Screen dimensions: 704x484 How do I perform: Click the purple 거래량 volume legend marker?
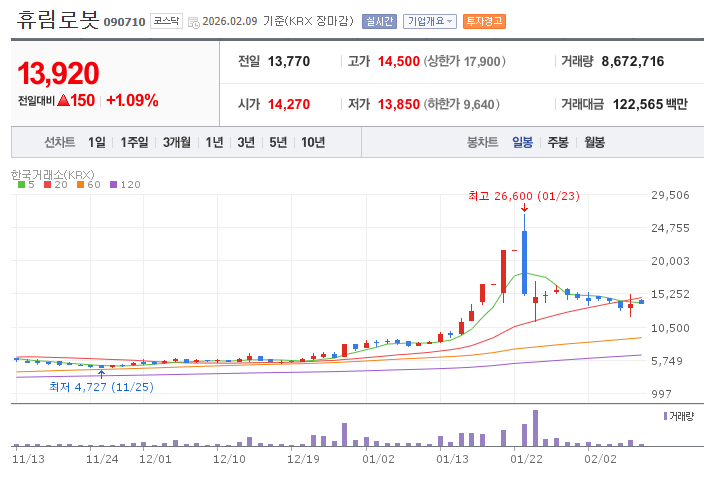click(x=665, y=416)
